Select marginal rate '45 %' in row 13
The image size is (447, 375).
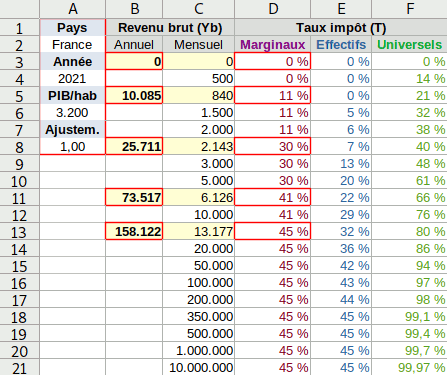[273, 231]
